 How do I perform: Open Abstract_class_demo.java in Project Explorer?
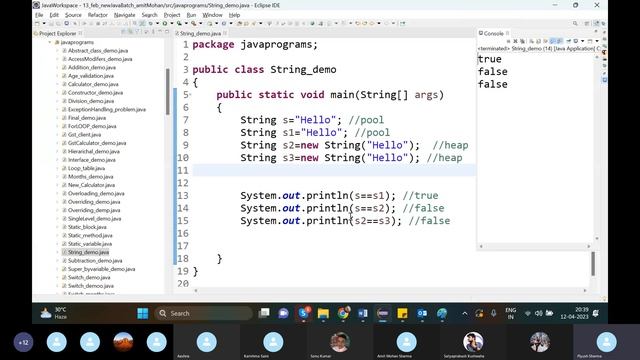click(98, 51)
